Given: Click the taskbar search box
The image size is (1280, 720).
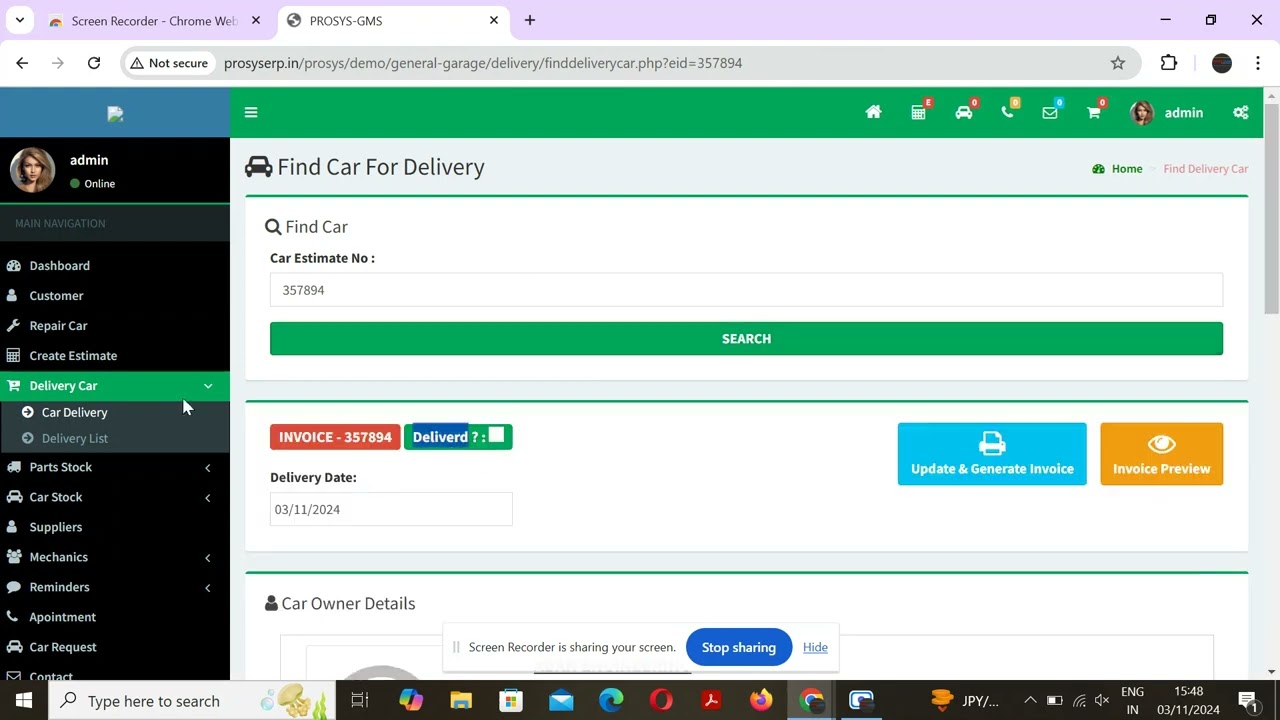Looking at the screenshot, I should click(x=192, y=700).
